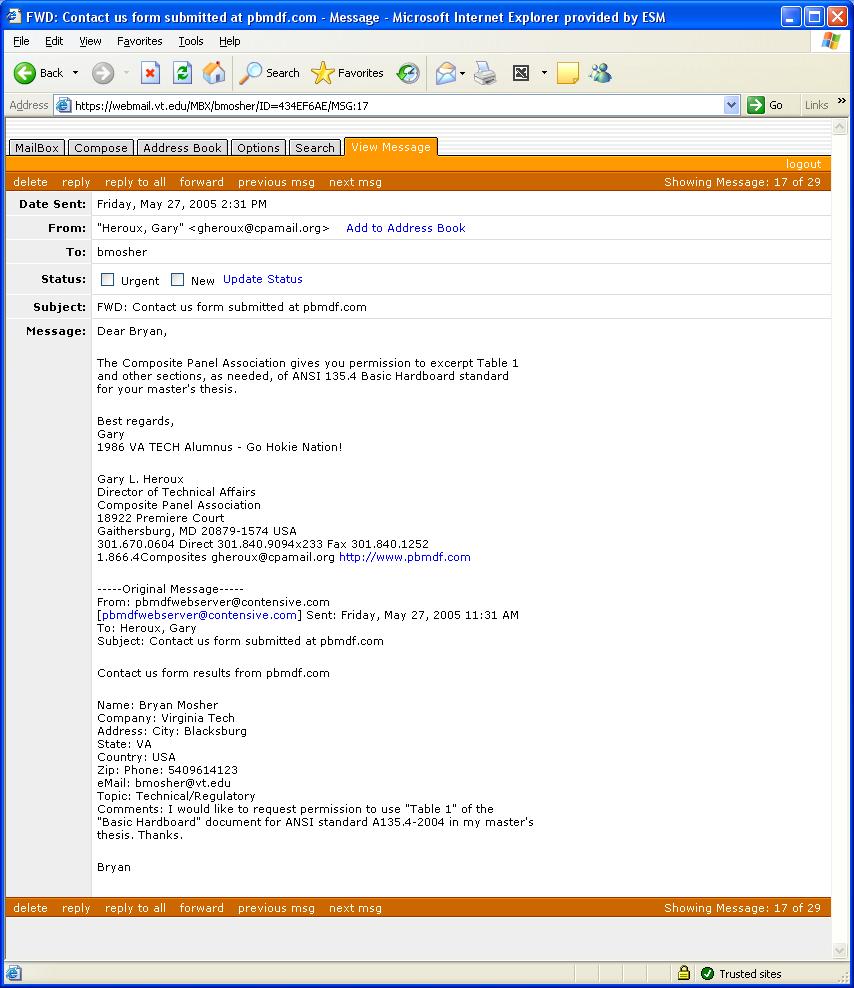Check the Urgent status checkbox
The image size is (854, 988).
pos(108,280)
